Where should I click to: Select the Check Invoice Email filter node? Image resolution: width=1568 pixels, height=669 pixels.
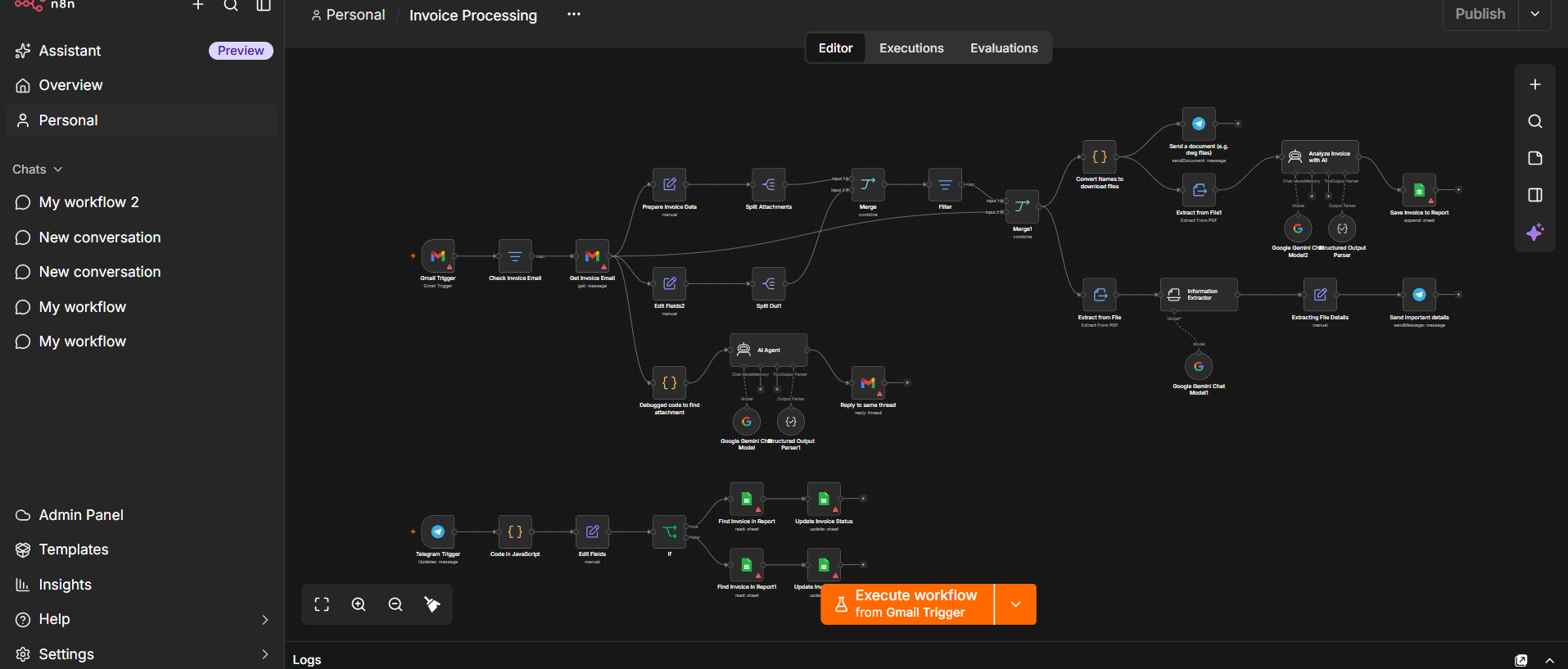point(515,256)
